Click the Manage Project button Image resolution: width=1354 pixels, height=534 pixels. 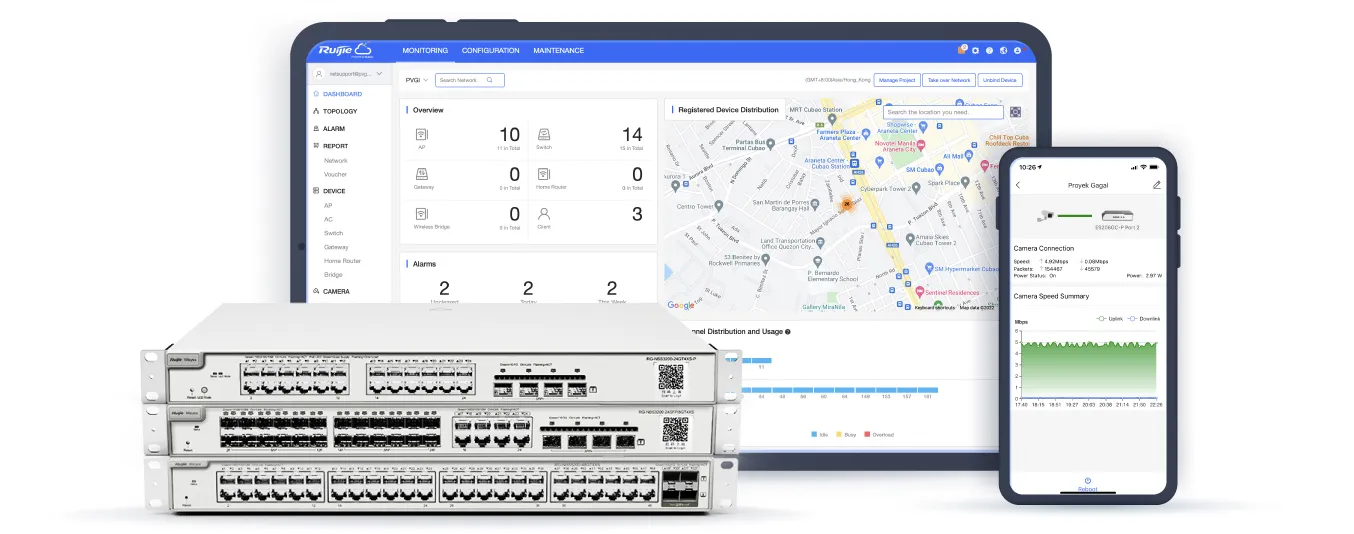tap(896, 80)
